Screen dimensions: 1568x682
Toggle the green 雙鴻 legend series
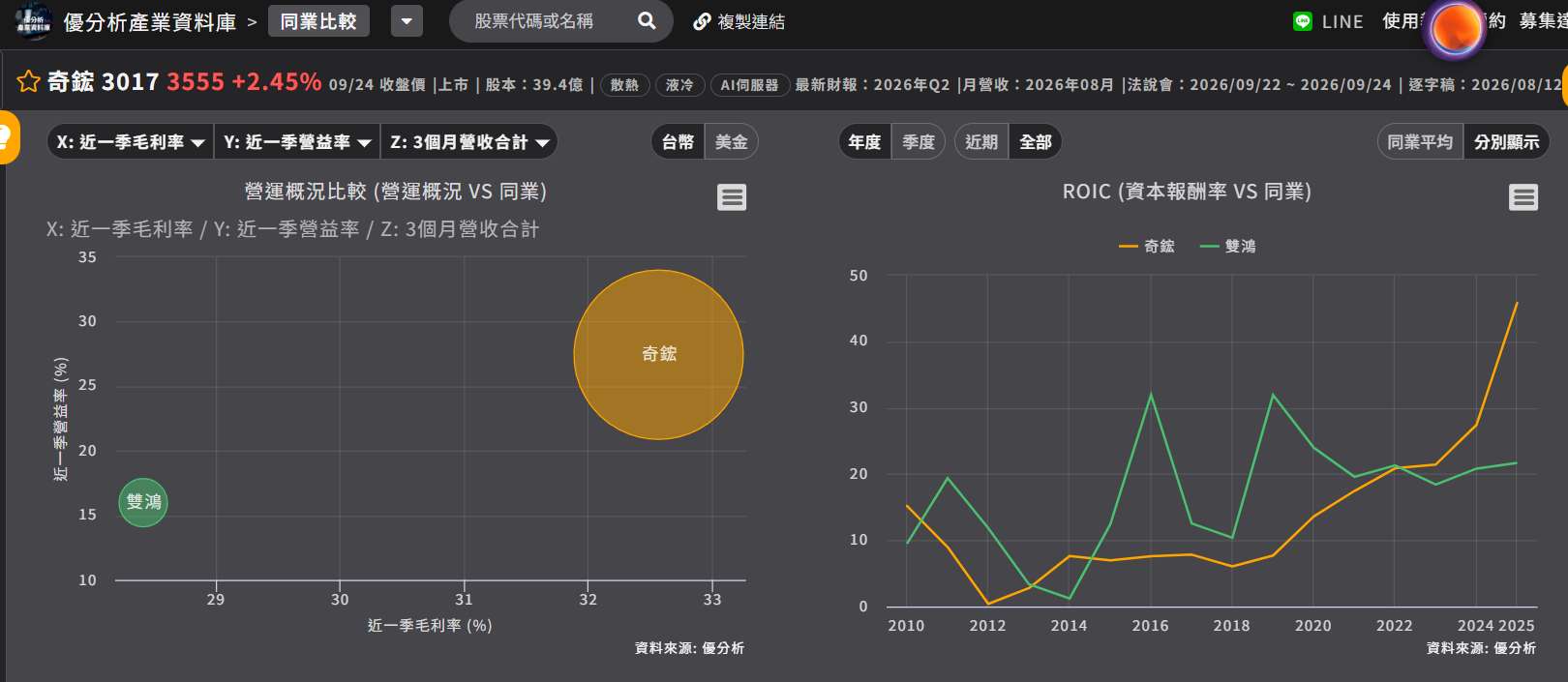click(1228, 247)
